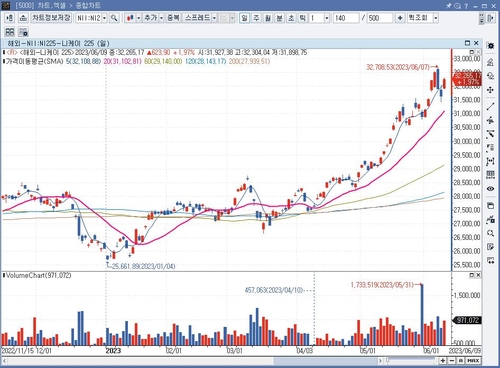Toggle the eye visibility icon in sidebar
Image resolution: width=500 pixels, height=368 pixels.
490,189
